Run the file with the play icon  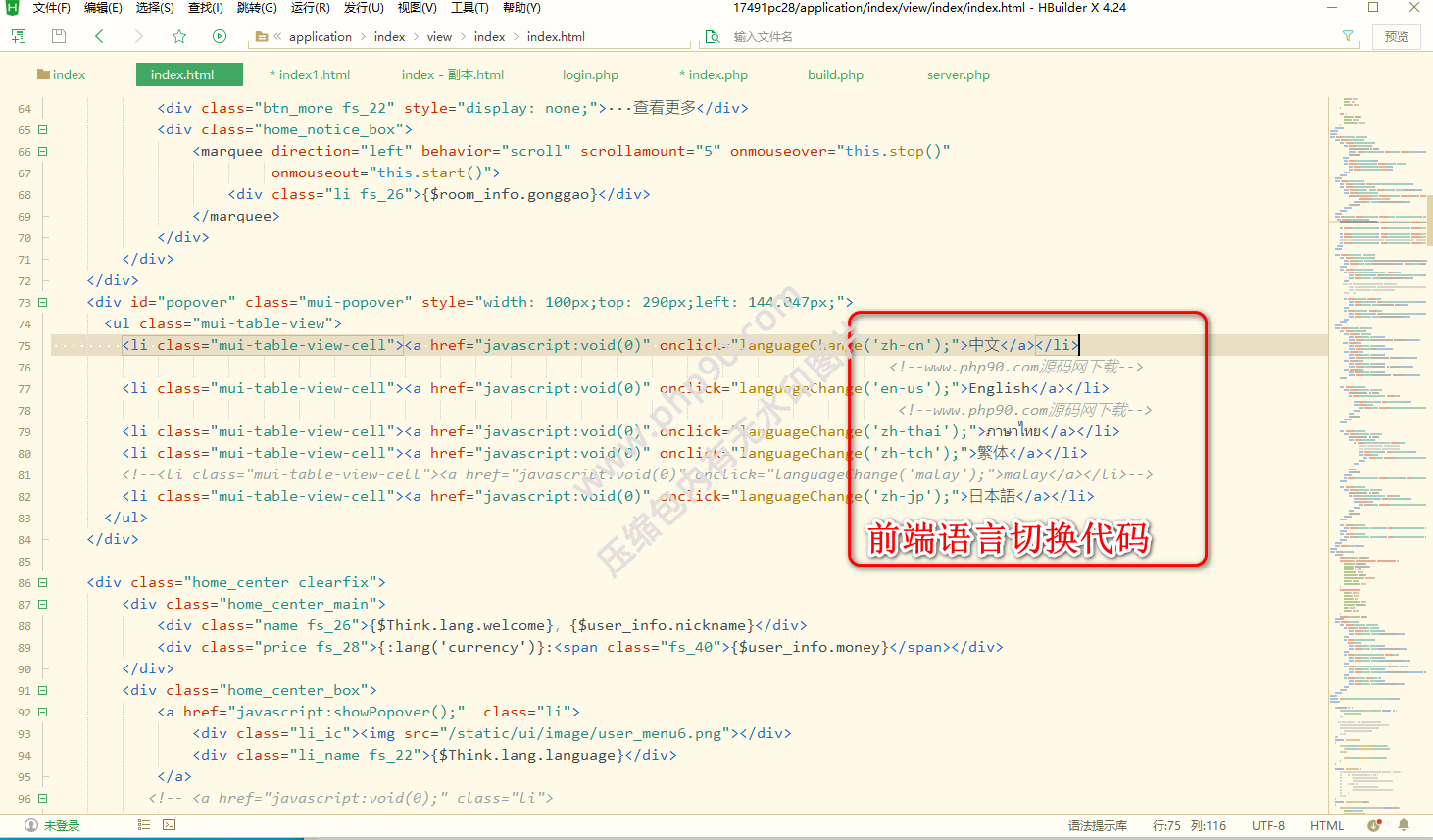(x=220, y=36)
